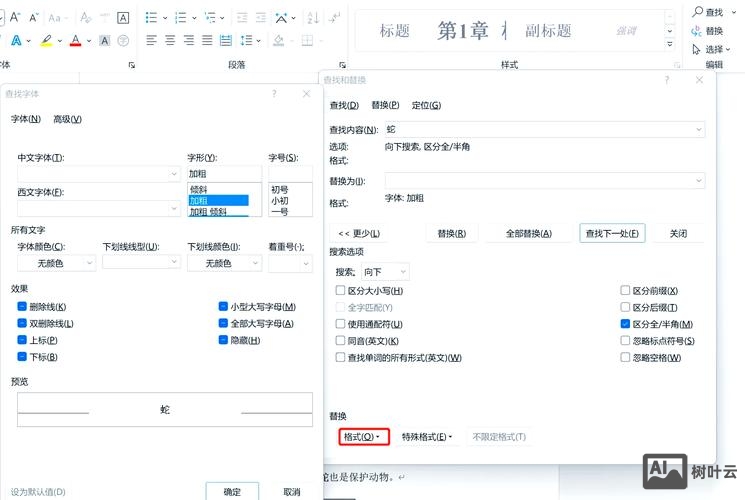Click the 查找 search ribbon button
The width and height of the screenshot is (745, 500).
coord(707,12)
